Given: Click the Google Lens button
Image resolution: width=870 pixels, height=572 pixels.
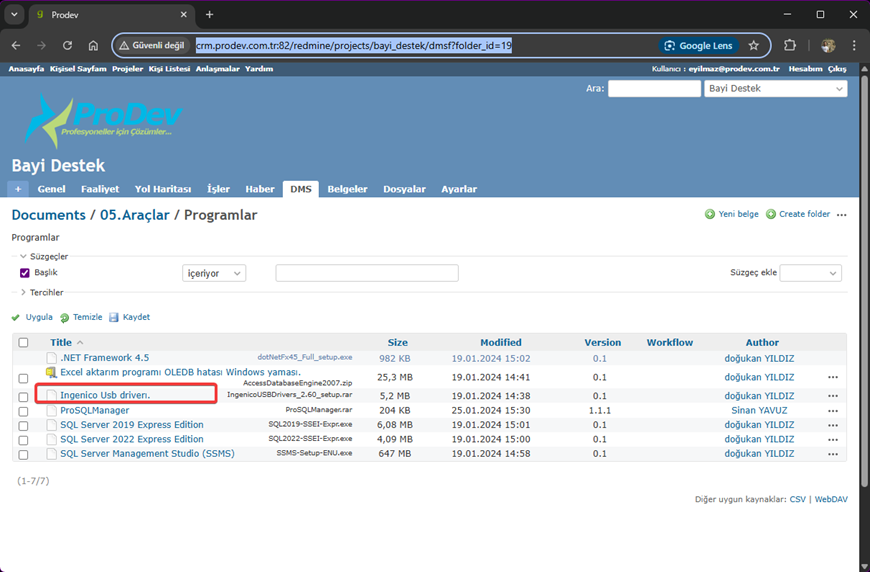Looking at the screenshot, I should (x=699, y=45).
